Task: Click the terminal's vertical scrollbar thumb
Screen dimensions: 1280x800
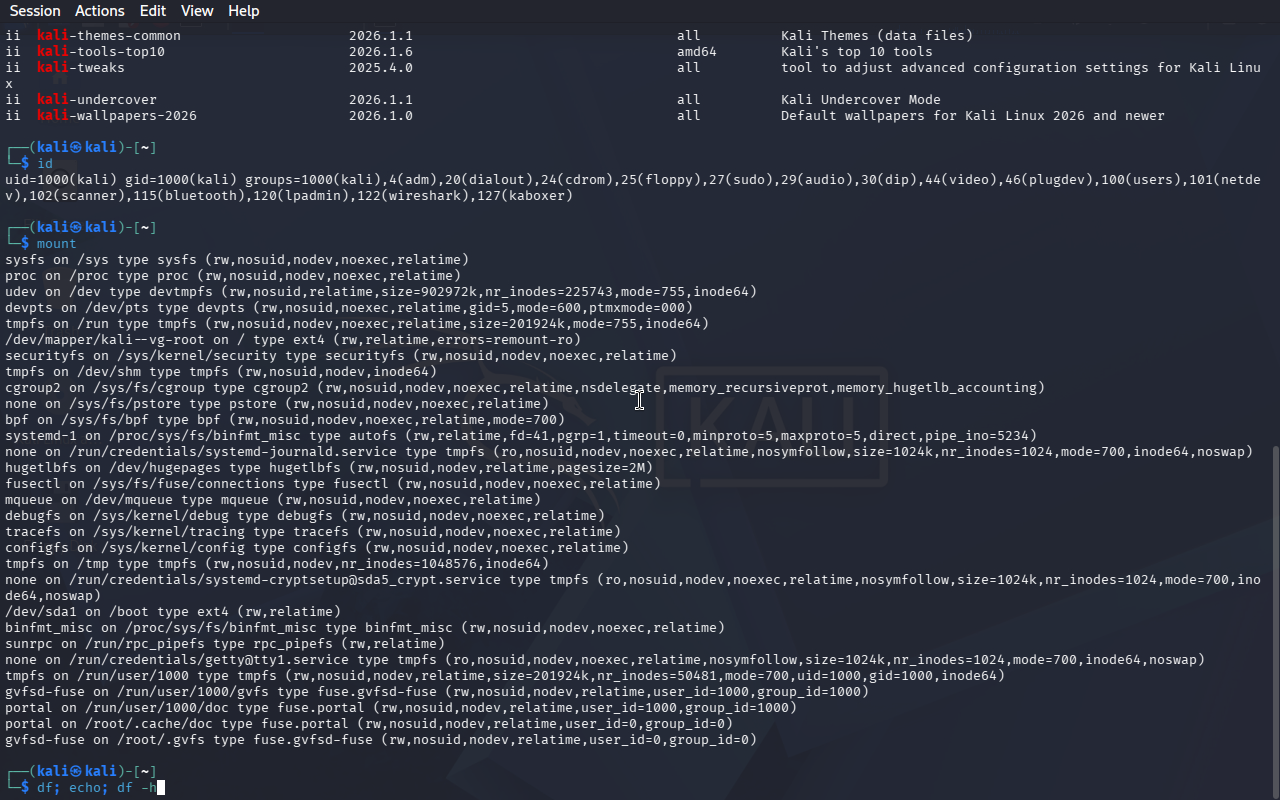Action: tap(1274, 620)
